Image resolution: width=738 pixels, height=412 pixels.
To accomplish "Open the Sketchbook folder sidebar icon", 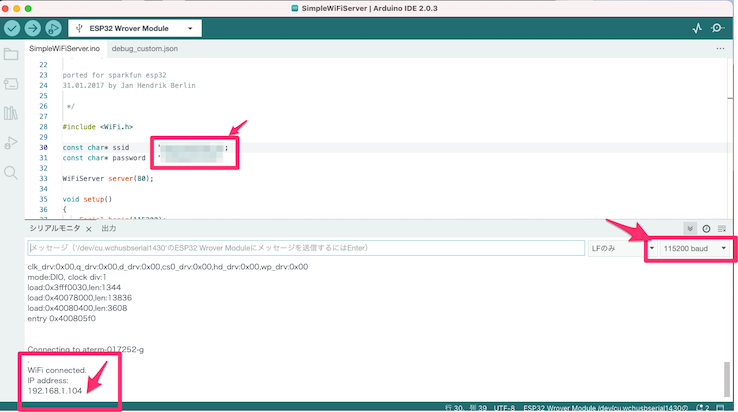I will click(11, 54).
